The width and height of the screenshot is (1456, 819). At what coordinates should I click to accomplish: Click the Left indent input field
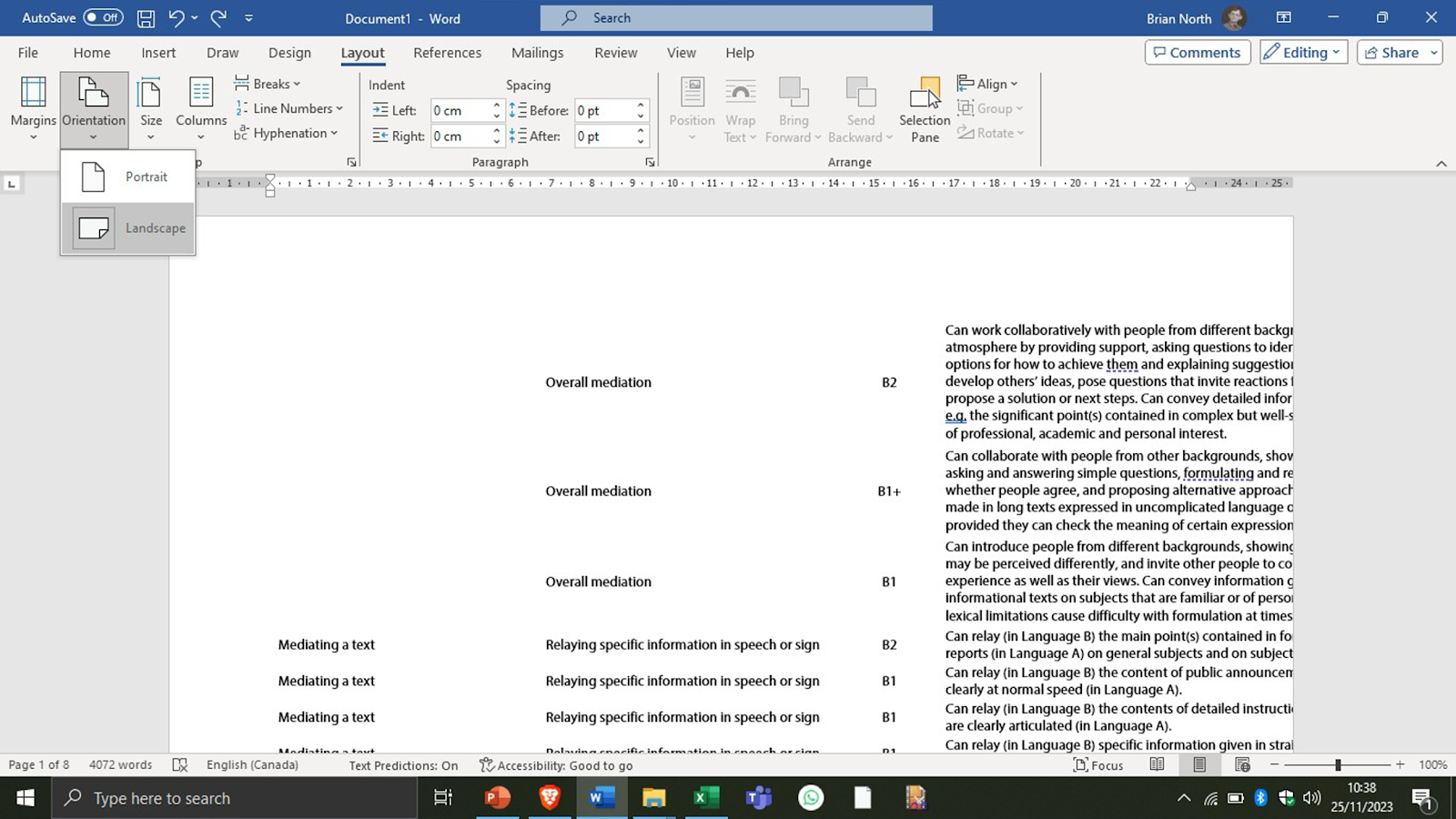point(460,110)
